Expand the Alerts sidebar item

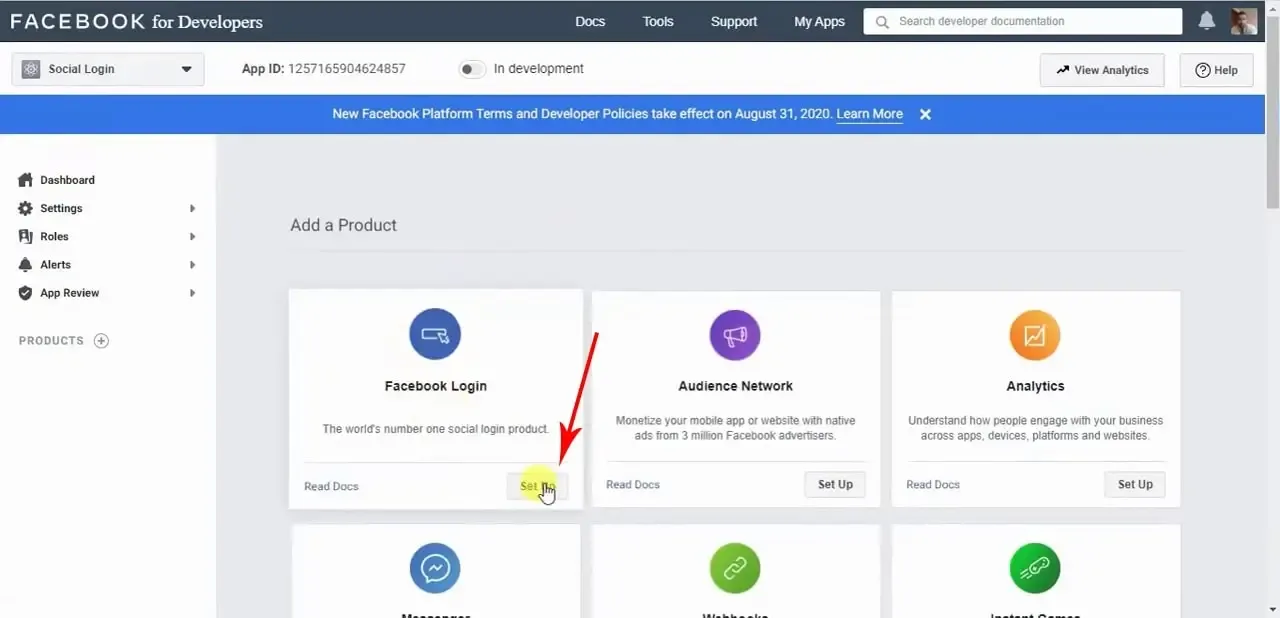pos(107,264)
